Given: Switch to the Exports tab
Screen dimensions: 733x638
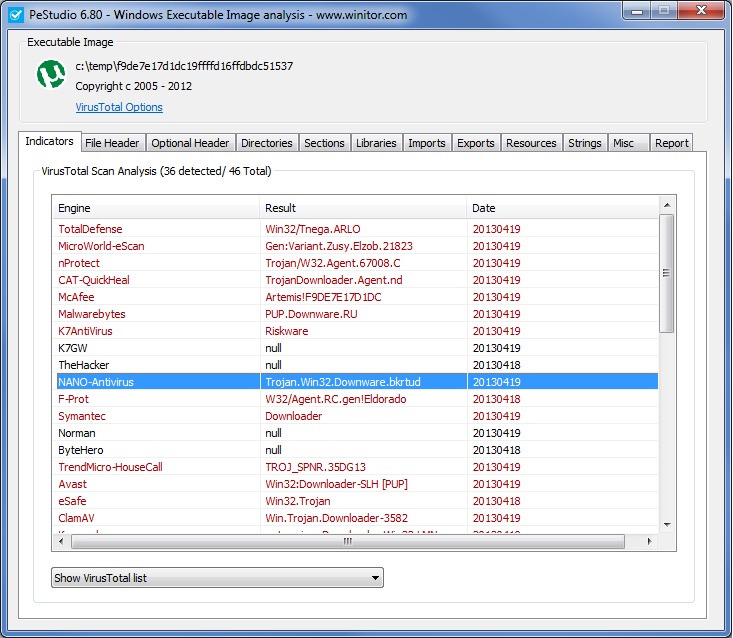Looking at the screenshot, I should tap(475, 143).
